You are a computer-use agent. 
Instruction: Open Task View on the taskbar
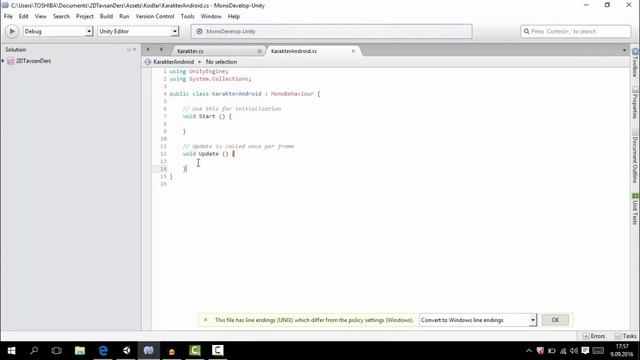click(57, 351)
